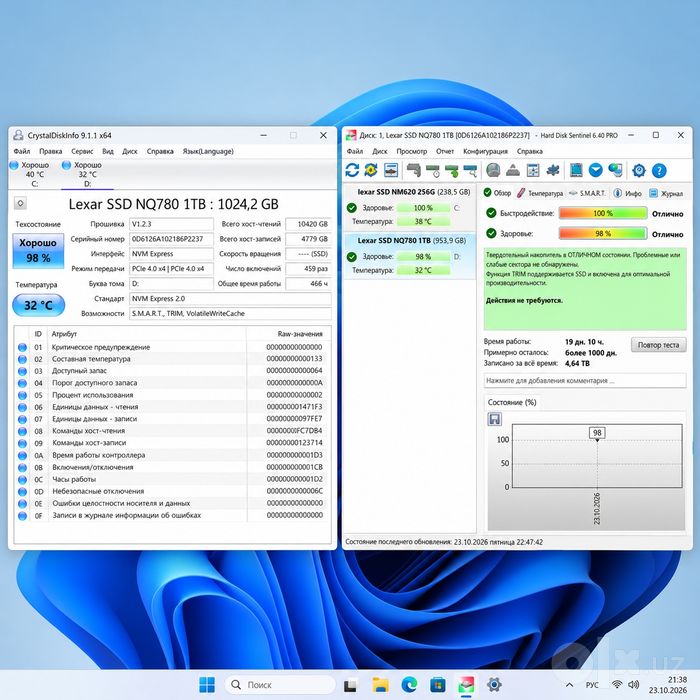Image resolution: width=700 pixels, height=700 pixels.
Task: Click the РУС language indicator in tray
Action: point(592,685)
